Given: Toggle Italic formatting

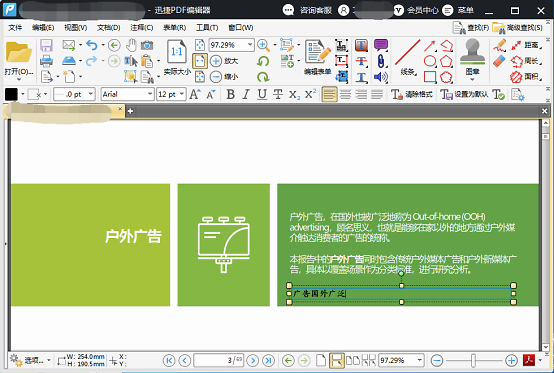Looking at the screenshot, I should 246,94.
